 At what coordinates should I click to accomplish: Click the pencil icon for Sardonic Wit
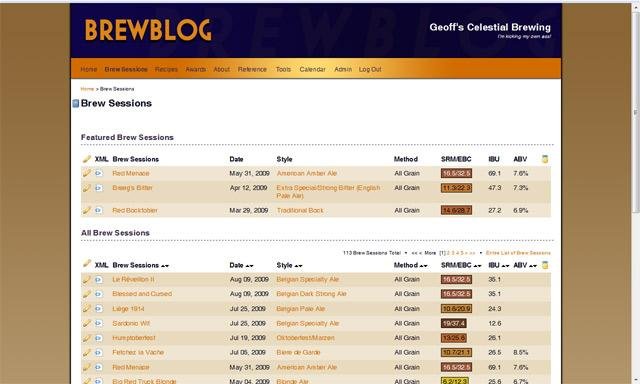tap(87, 323)
